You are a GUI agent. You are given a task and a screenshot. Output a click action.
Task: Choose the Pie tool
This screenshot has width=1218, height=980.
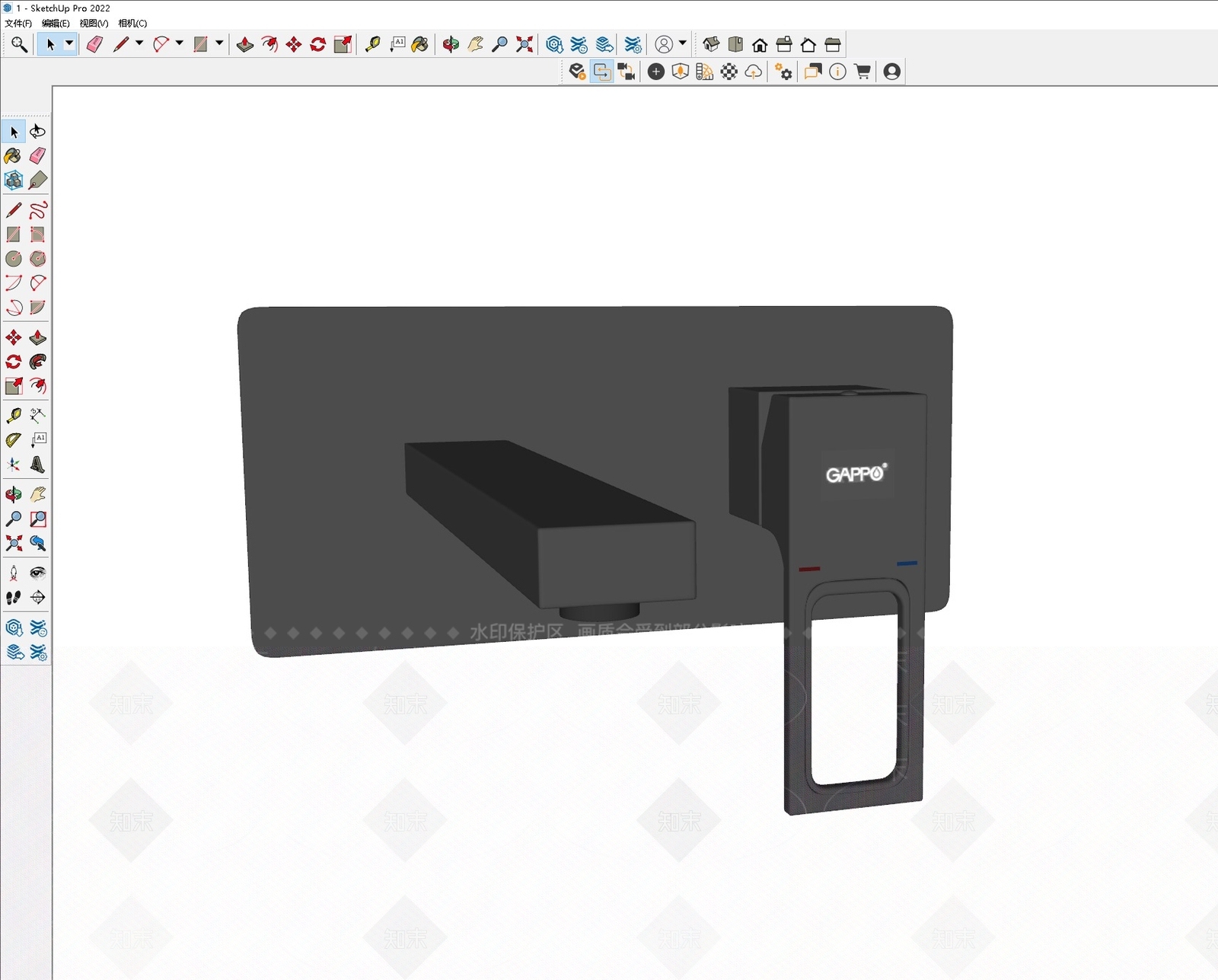(37, 308)
